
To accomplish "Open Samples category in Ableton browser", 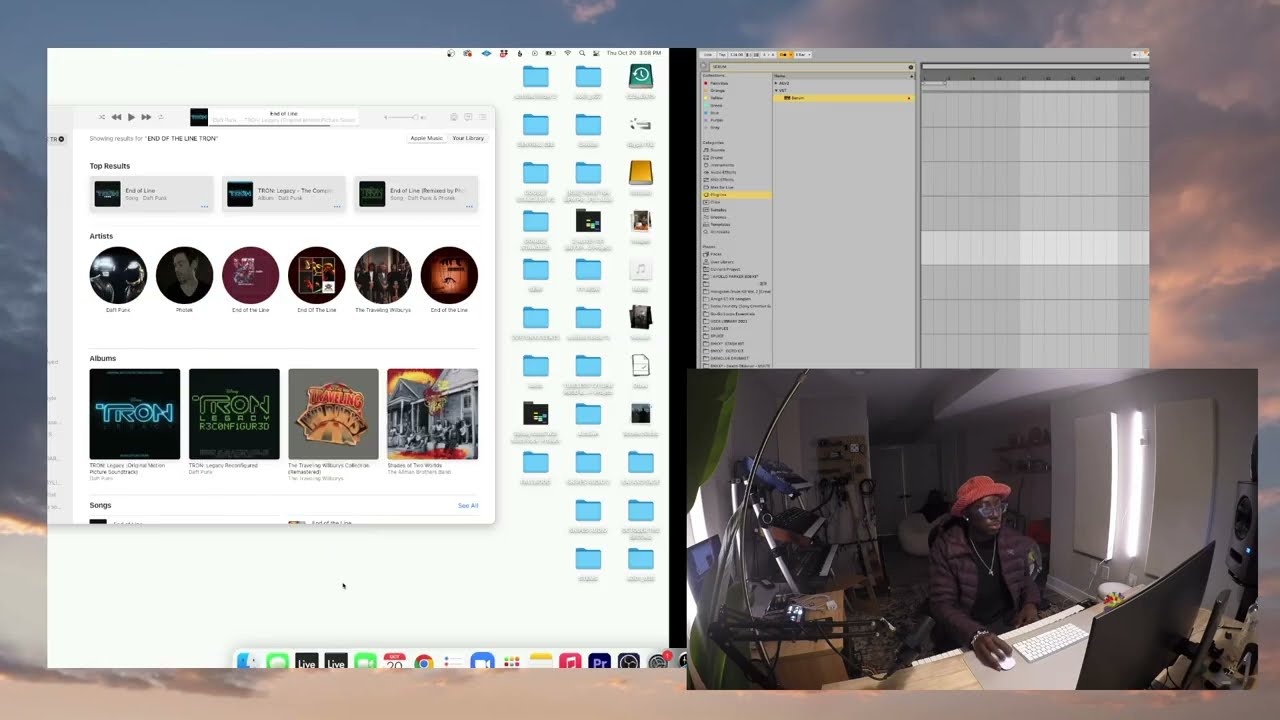I will click(x=717, y=210).
